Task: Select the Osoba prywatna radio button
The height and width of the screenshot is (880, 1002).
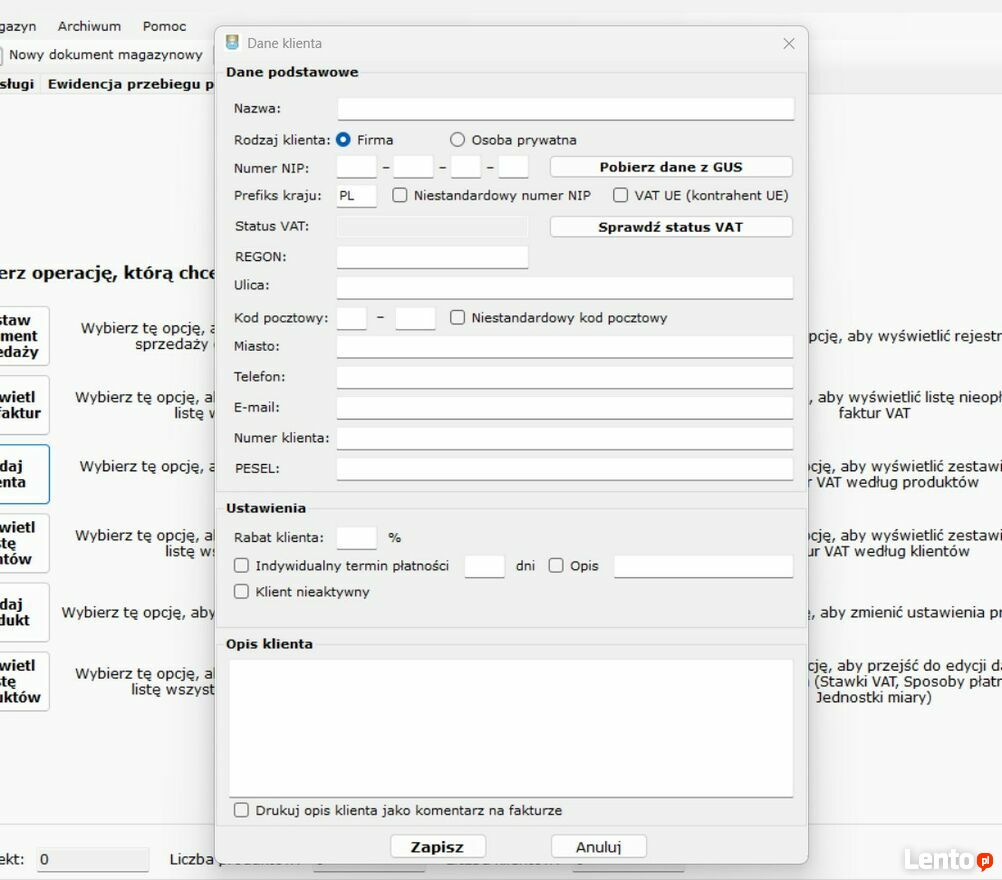Action: coord(458,140)
